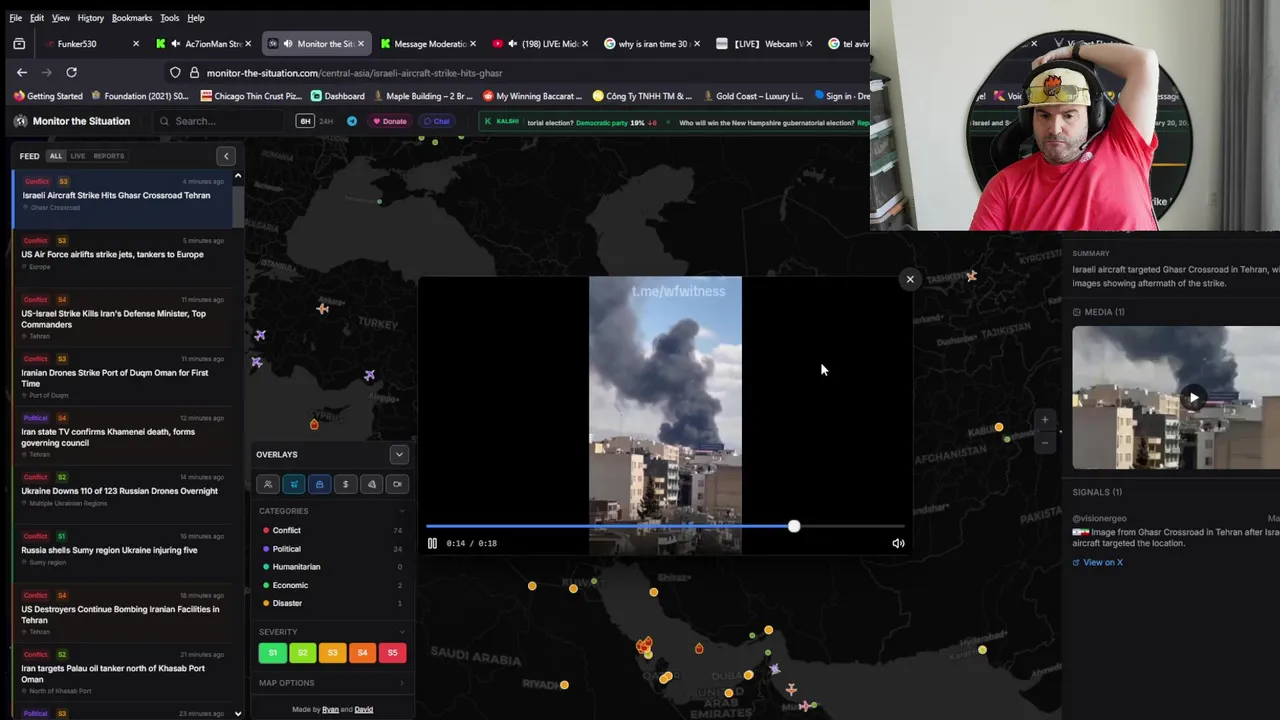Toggle the S5 severity swatch
1280x720 pixels.
tap(392, 653)
